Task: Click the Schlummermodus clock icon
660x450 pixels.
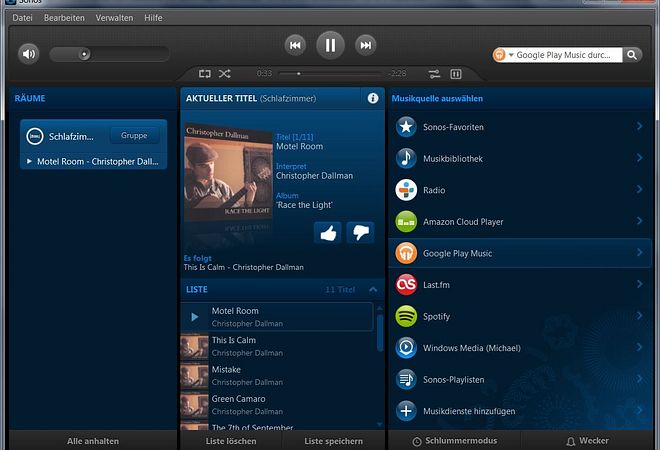Action: tap(417, 442)
